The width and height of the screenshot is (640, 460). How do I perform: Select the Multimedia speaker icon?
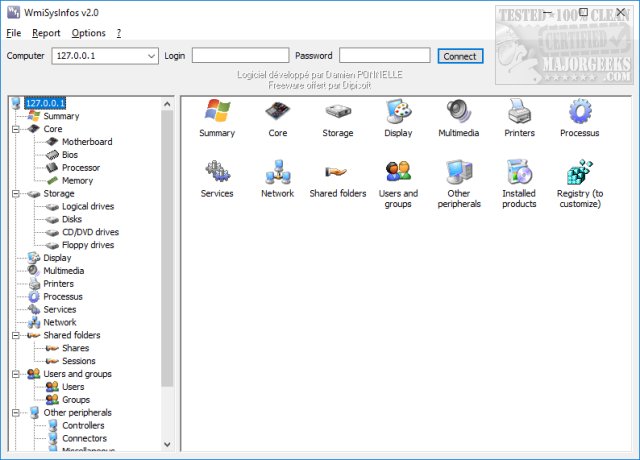coord(458,112)
